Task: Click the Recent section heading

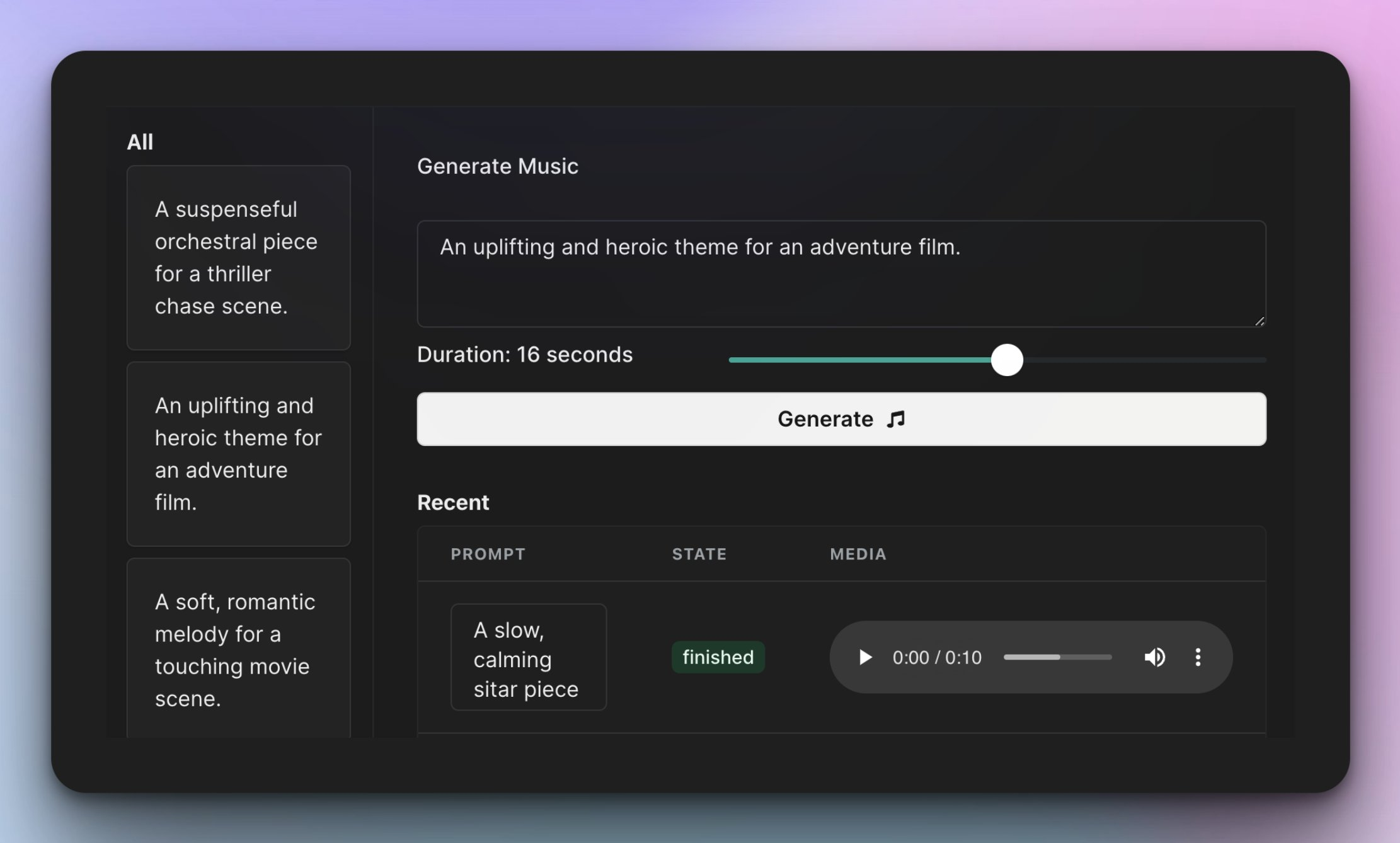Action: coord(452,502)
